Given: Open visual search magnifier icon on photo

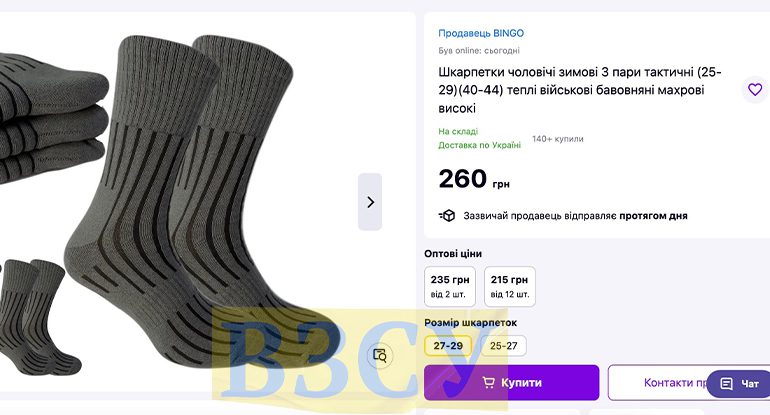Looking at the screenshot, I should [380, 355].
